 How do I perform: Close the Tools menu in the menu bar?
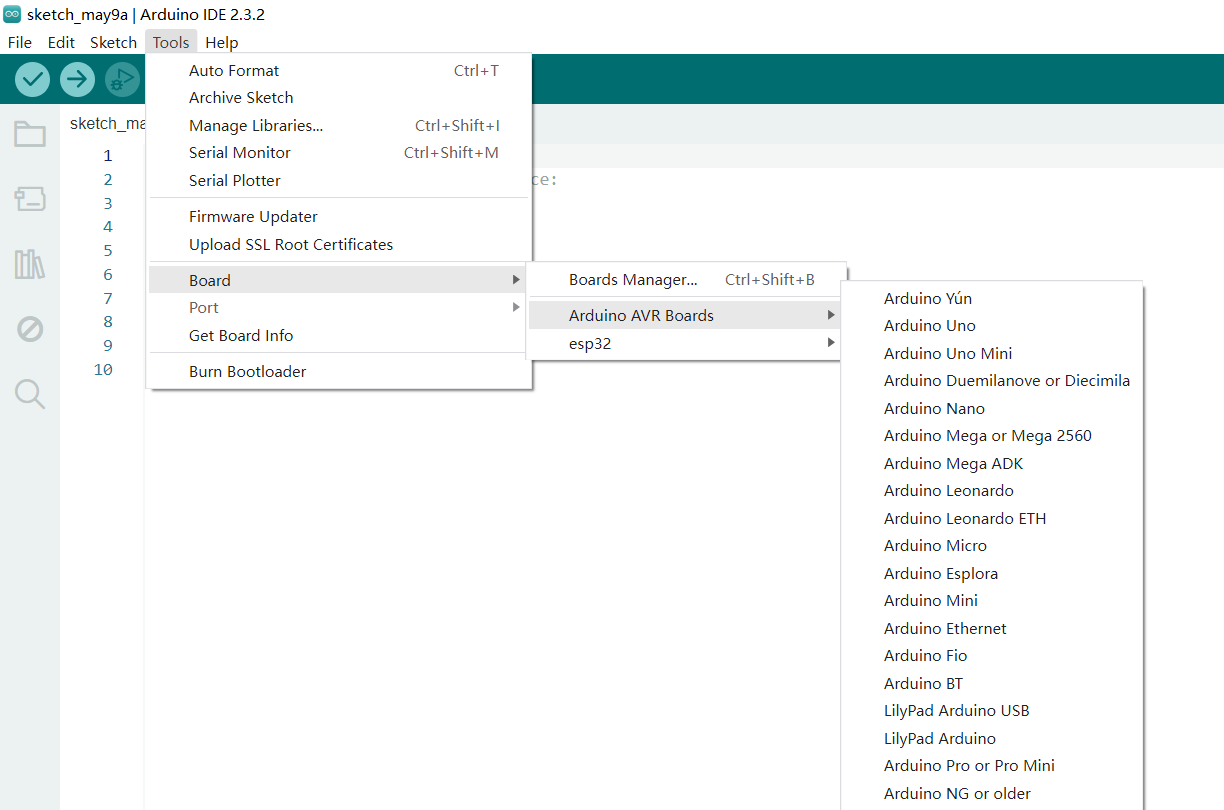[171, 42]
